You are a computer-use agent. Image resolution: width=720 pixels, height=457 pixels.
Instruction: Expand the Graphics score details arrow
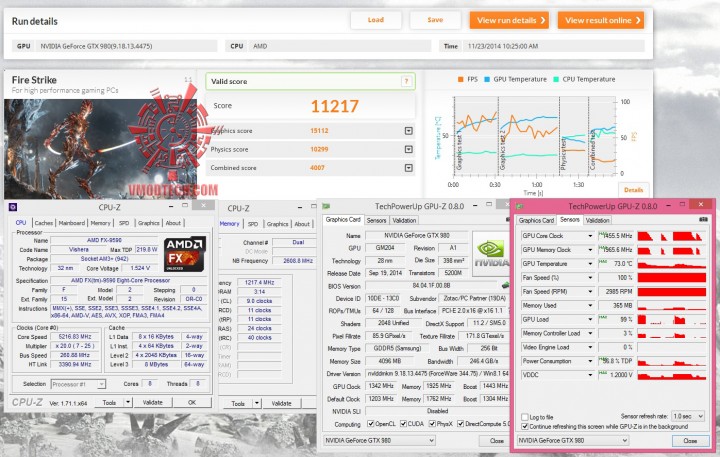[409, 131]
